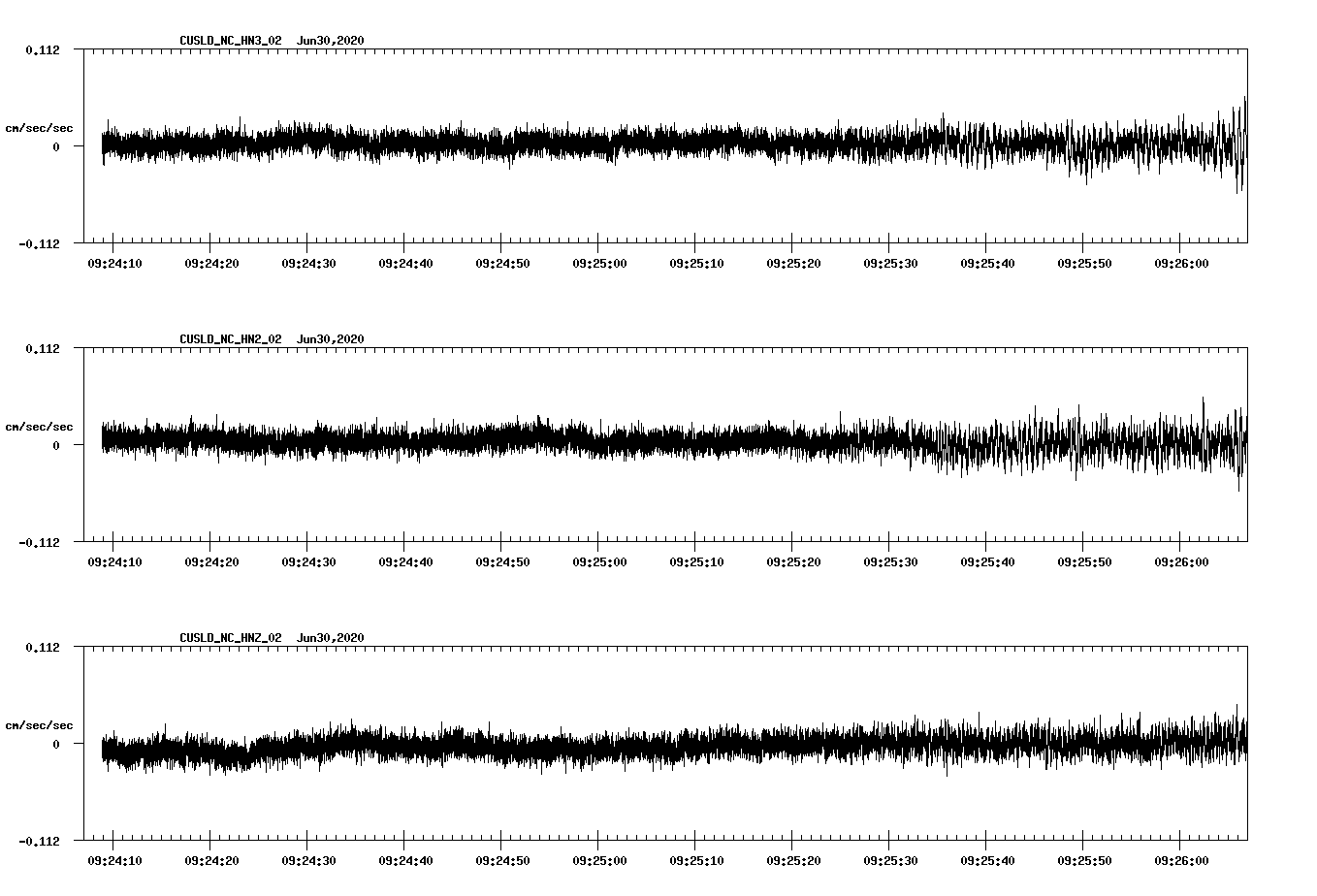Select 09:25:10 tick label under HN2 chart
1317x896 pixels.
[696, 561]
